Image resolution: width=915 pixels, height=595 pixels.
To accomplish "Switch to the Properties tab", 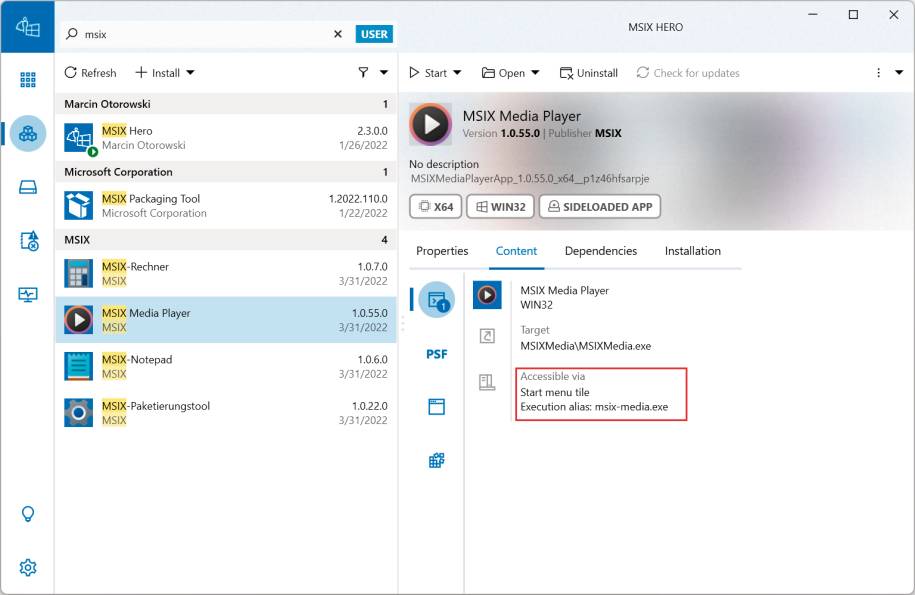I will 442,251.
